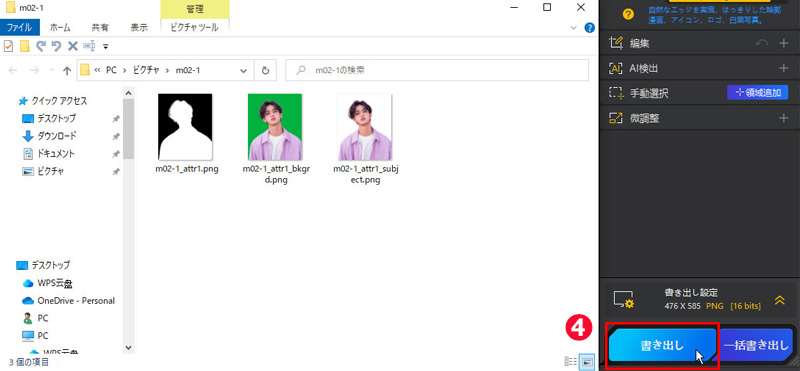Go up one folder level arrow
The width and height of the screenshot is (800, 371).
coord(66,71)
